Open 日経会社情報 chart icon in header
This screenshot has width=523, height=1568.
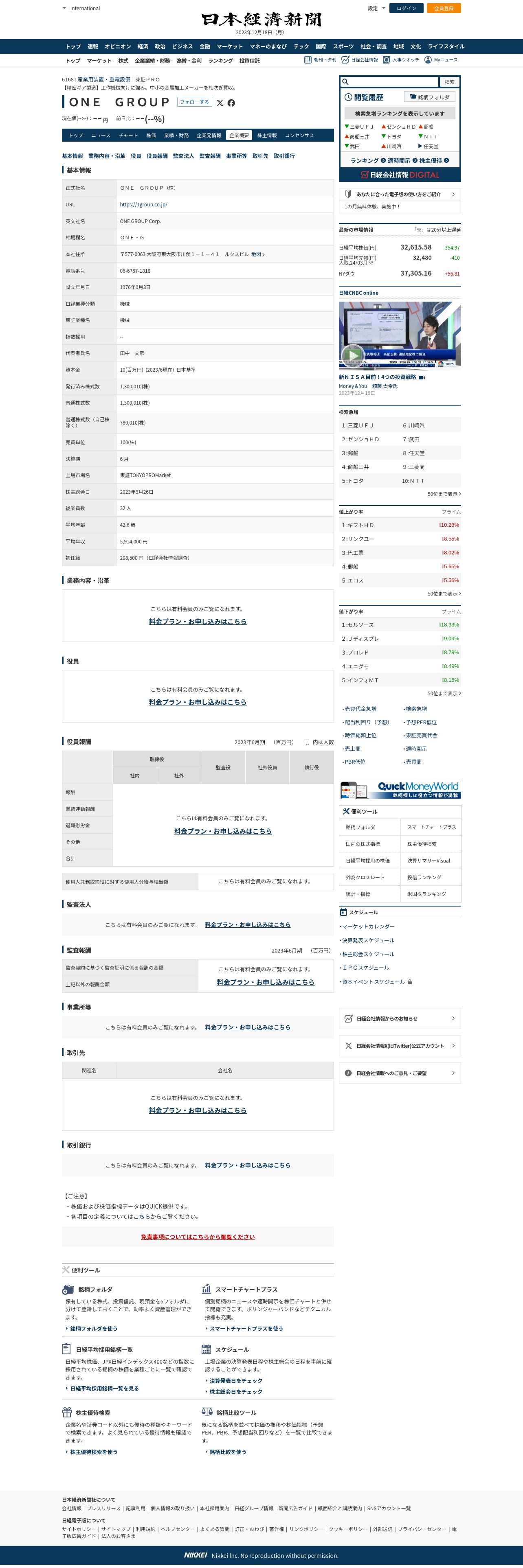(x=345, y=60)
